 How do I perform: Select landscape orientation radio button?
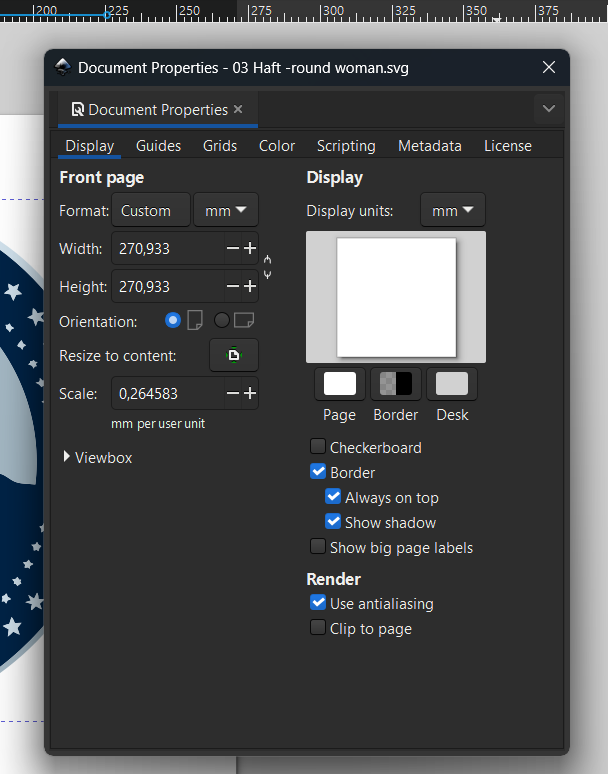pyautogui.click(x=222, y=320)
